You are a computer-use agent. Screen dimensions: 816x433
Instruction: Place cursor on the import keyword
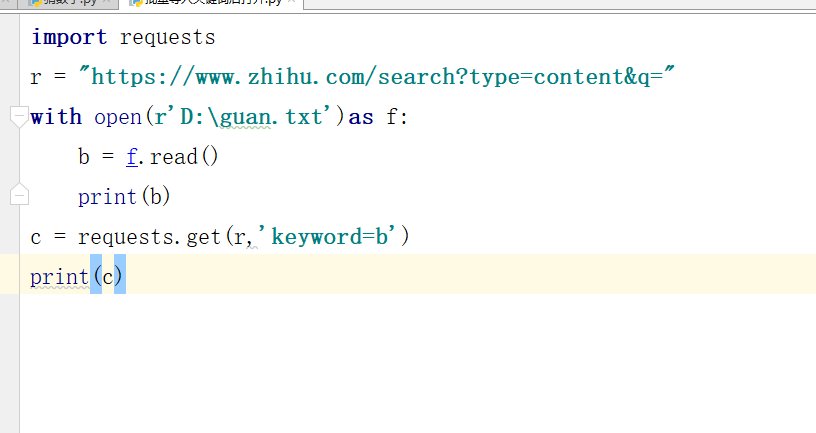69,38
